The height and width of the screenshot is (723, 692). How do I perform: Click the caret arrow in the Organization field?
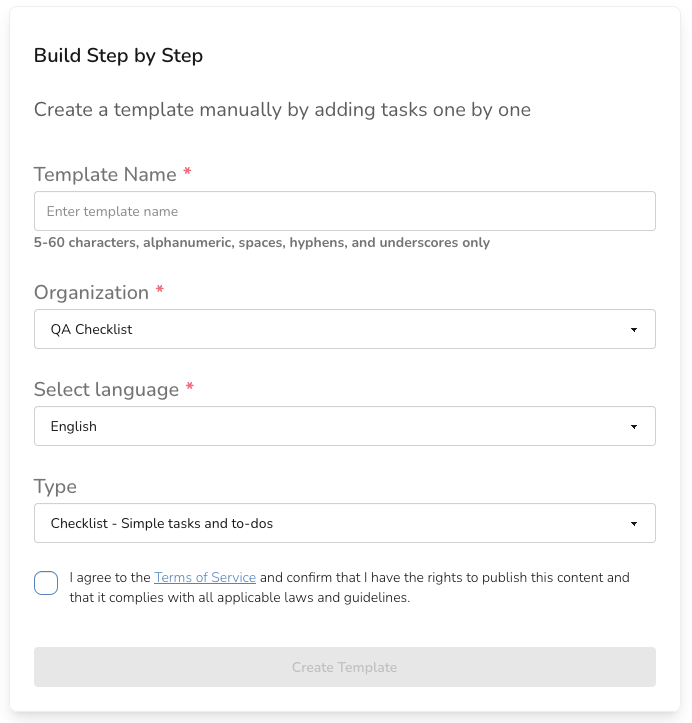coord(634,330)
